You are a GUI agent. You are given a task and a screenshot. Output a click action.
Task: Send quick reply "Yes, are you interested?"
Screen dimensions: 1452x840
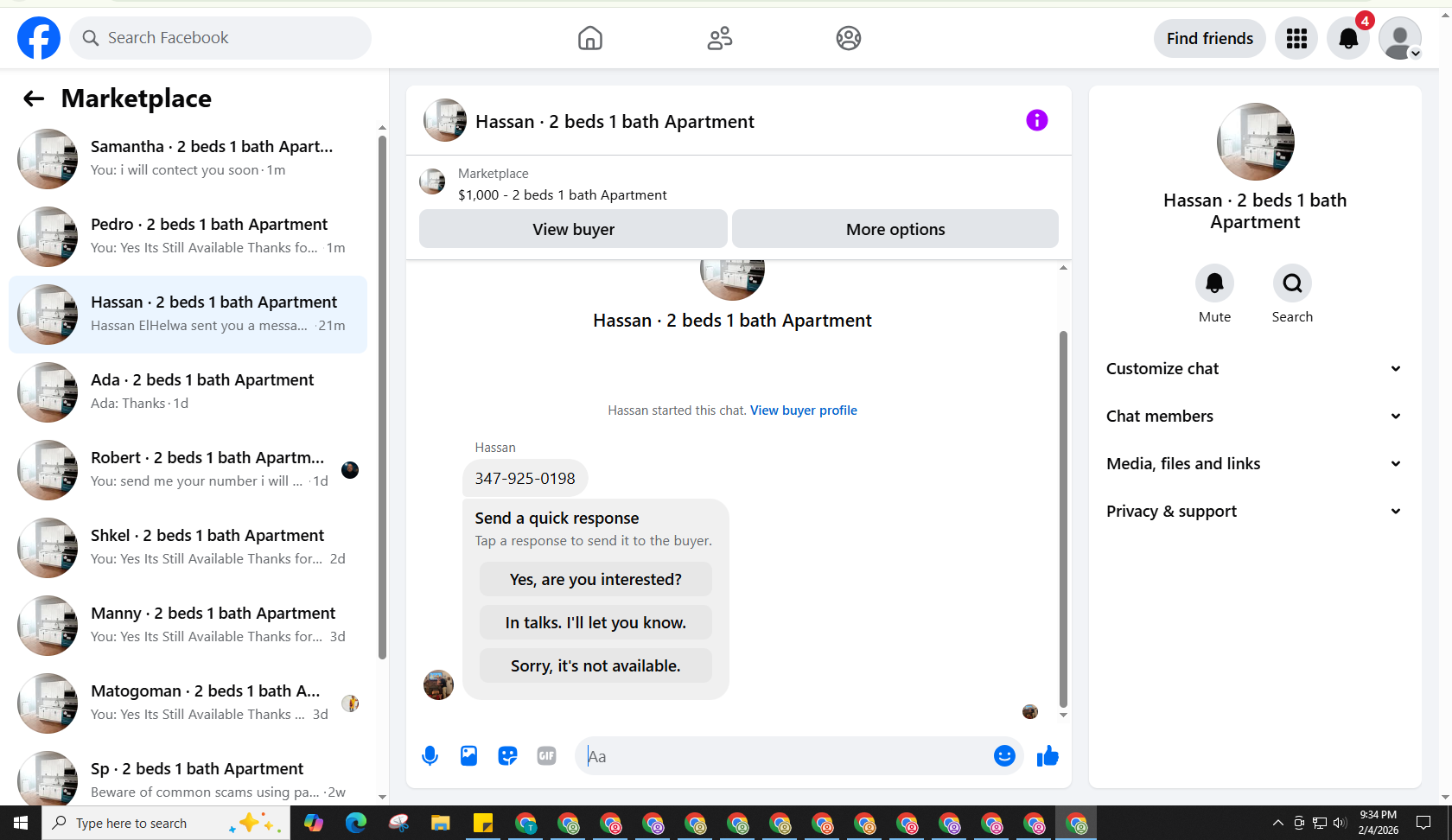[595, 579]
